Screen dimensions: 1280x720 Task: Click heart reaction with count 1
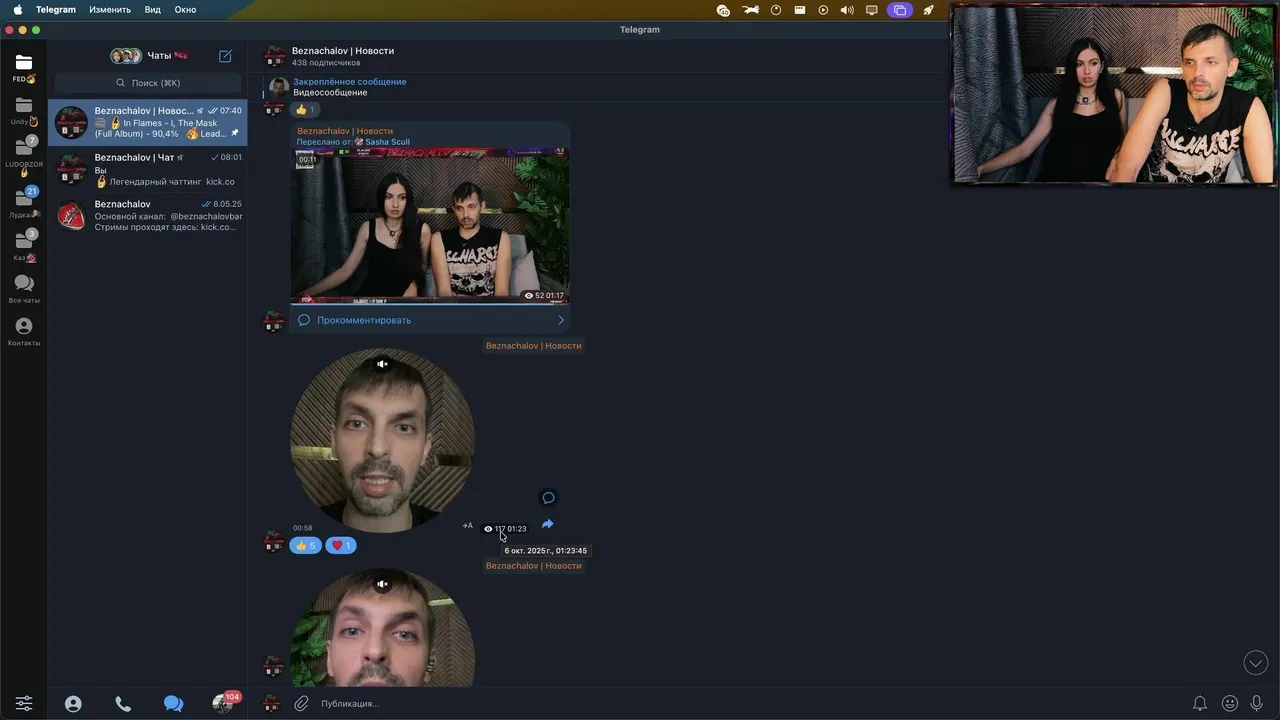(341, 546)
